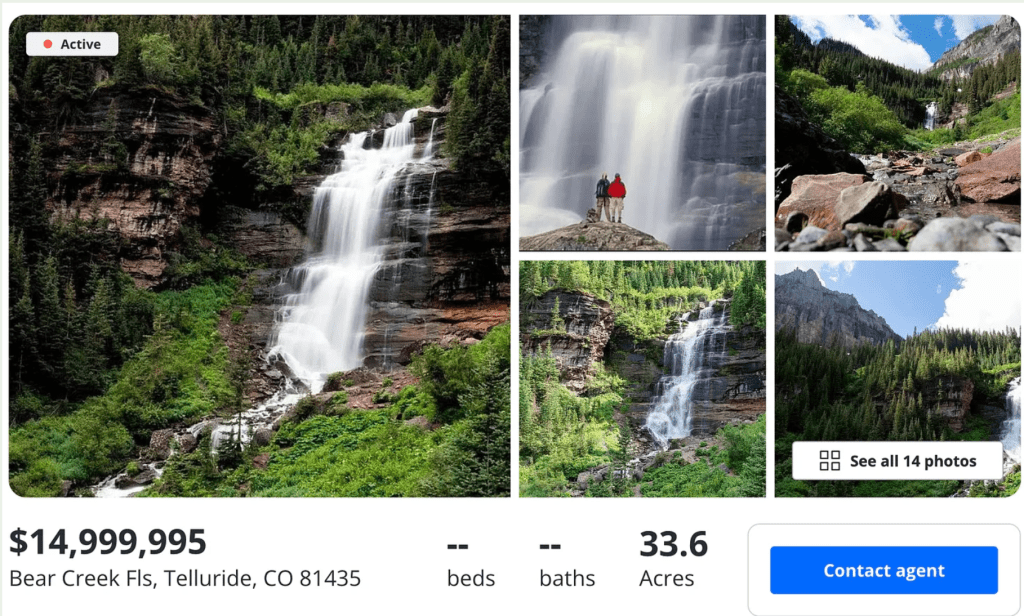
Task: Click the red Active status dot
Action: pos(48,44)
